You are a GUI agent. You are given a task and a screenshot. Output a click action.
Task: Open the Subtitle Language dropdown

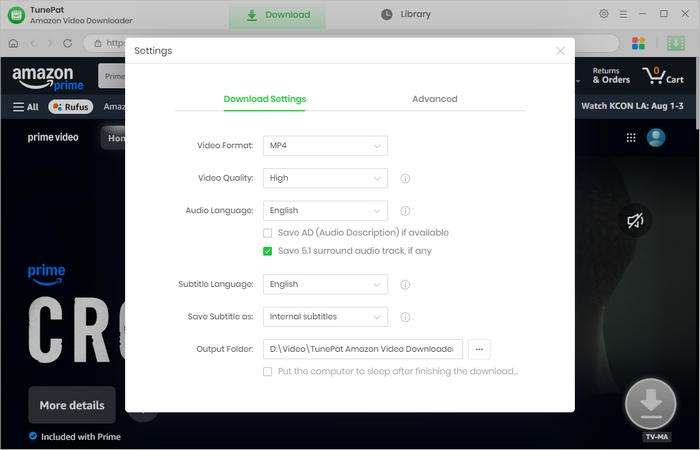click(325, 284)
